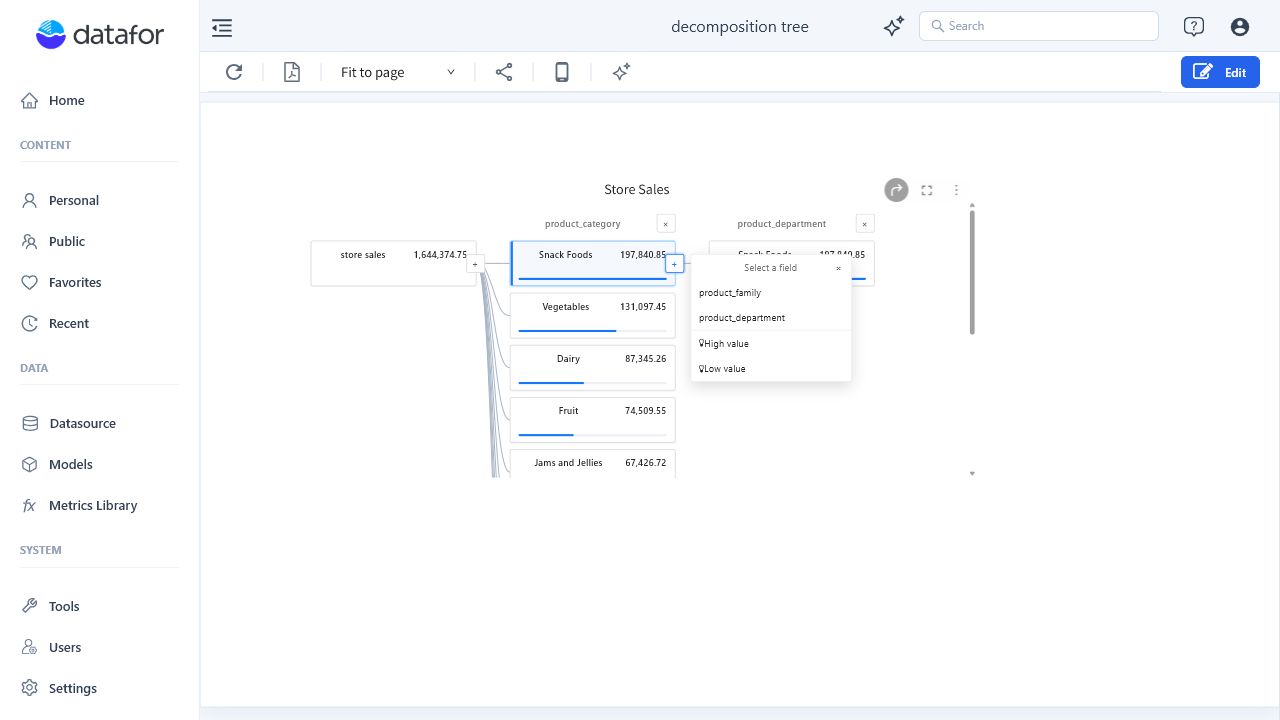Screen dimensions: 1280x720
Task: Click the AI insights sparkle in toolbar
Action: (621, 72)
